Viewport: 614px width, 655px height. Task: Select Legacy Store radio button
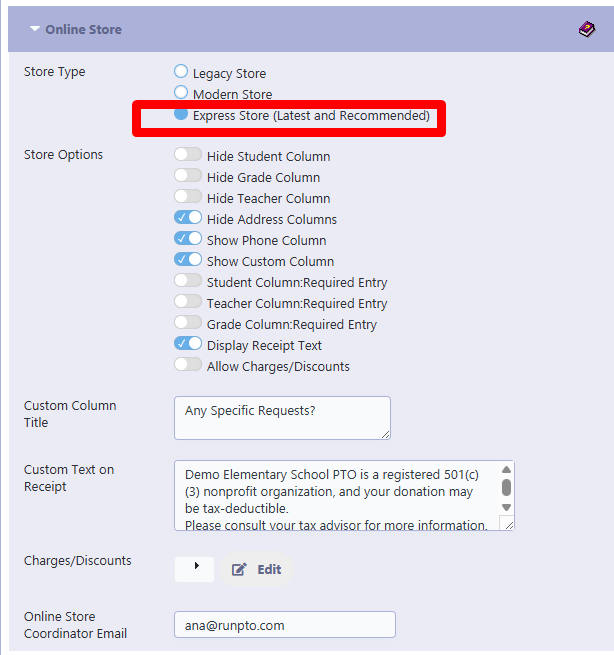point(181,71)
